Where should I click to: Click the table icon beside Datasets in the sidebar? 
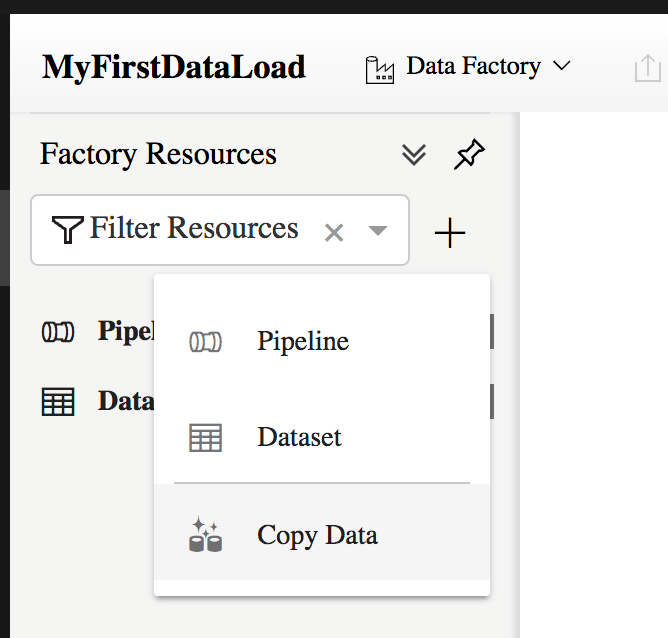click(x=58, y=402)
